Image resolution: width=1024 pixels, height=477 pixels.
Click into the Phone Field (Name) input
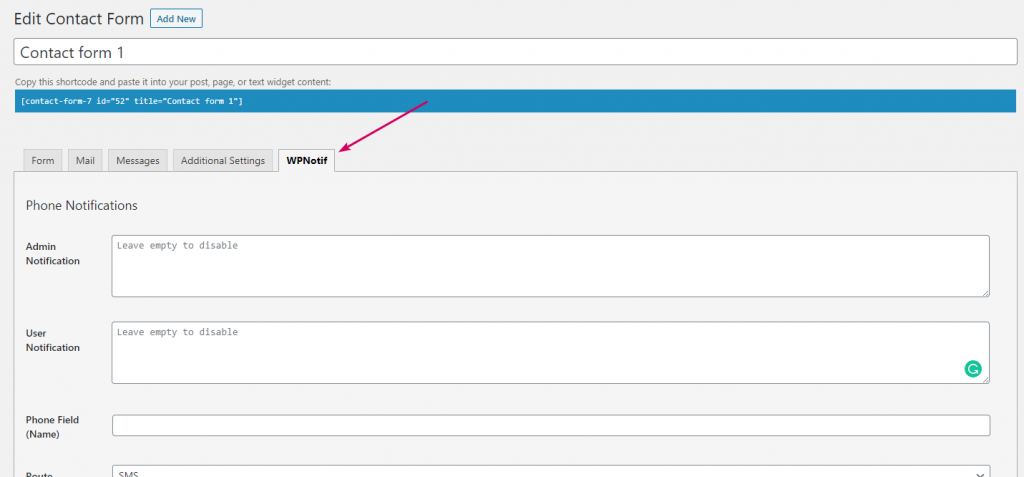[x=550, y=426]
